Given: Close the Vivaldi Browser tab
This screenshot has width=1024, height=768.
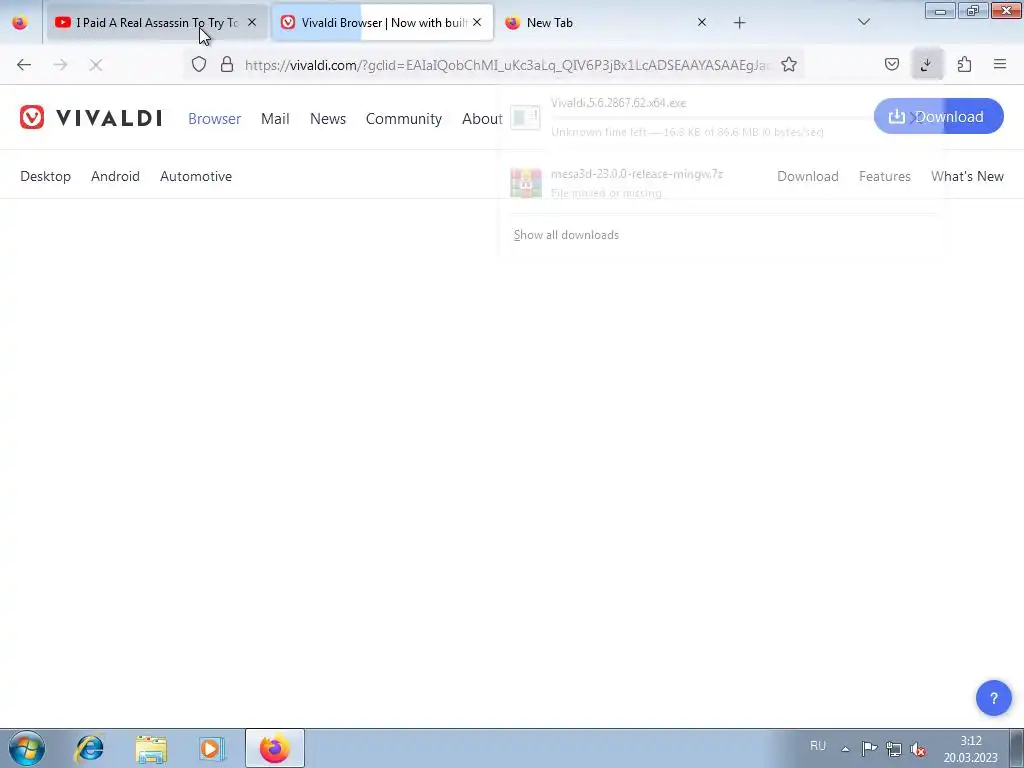Looking at the screenshot, I should pyautogui.click(x=477, y=23).
